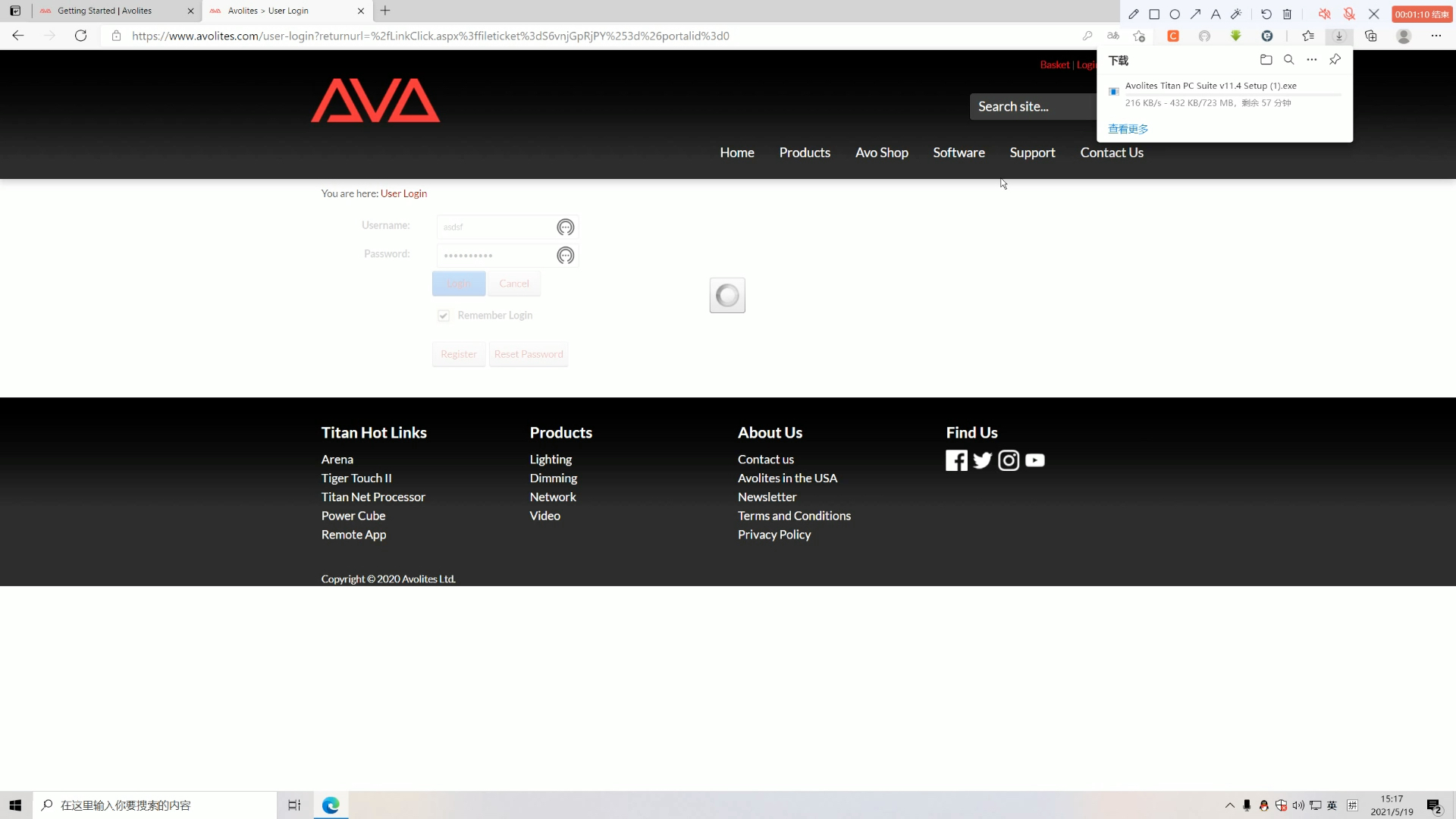Select the rectangle shape annotation tool
The image size is (1456, 819).
(1154, 14)
